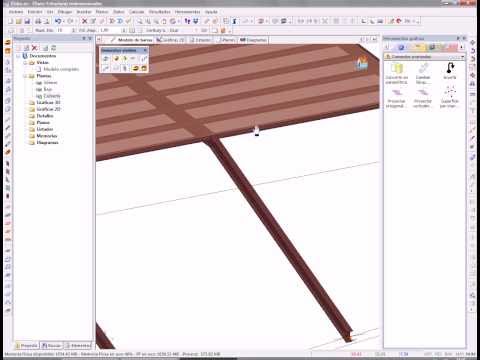Screen dimensions: 480x360
Task: Click the red X delete toolbar icon
Action: (x=84, y=21)
